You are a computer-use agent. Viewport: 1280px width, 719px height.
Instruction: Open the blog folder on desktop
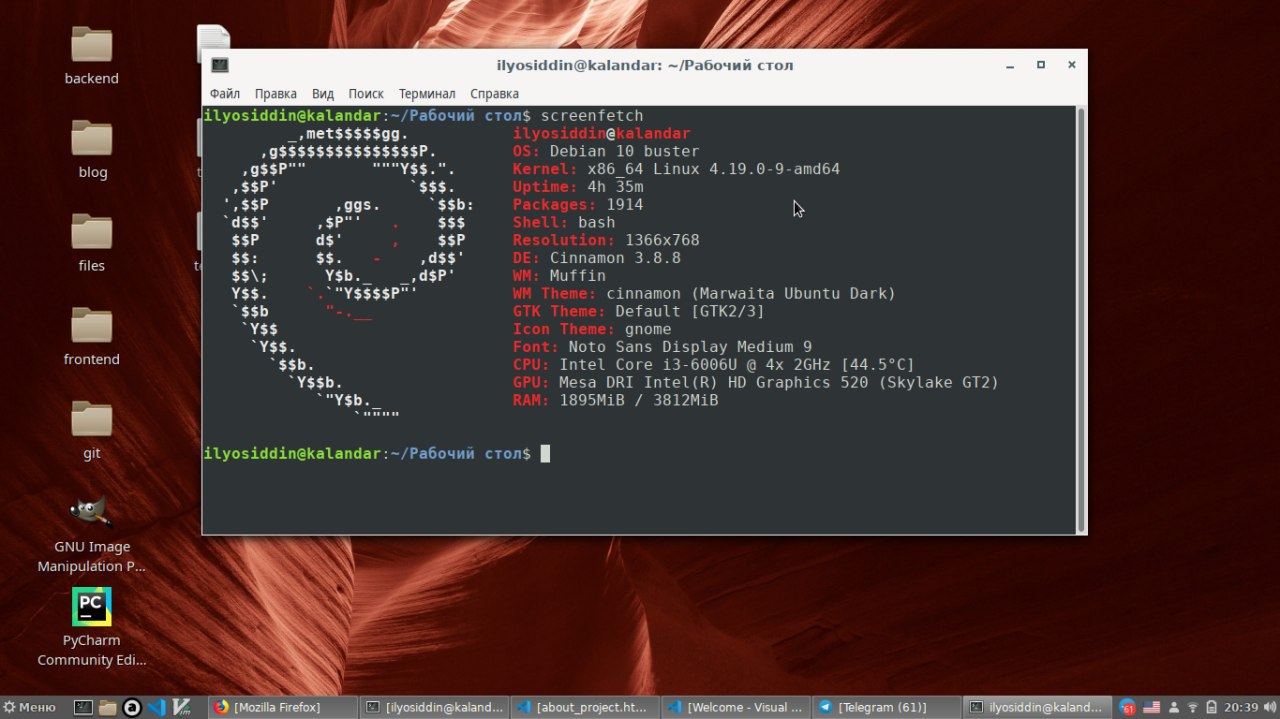point(92,149)
